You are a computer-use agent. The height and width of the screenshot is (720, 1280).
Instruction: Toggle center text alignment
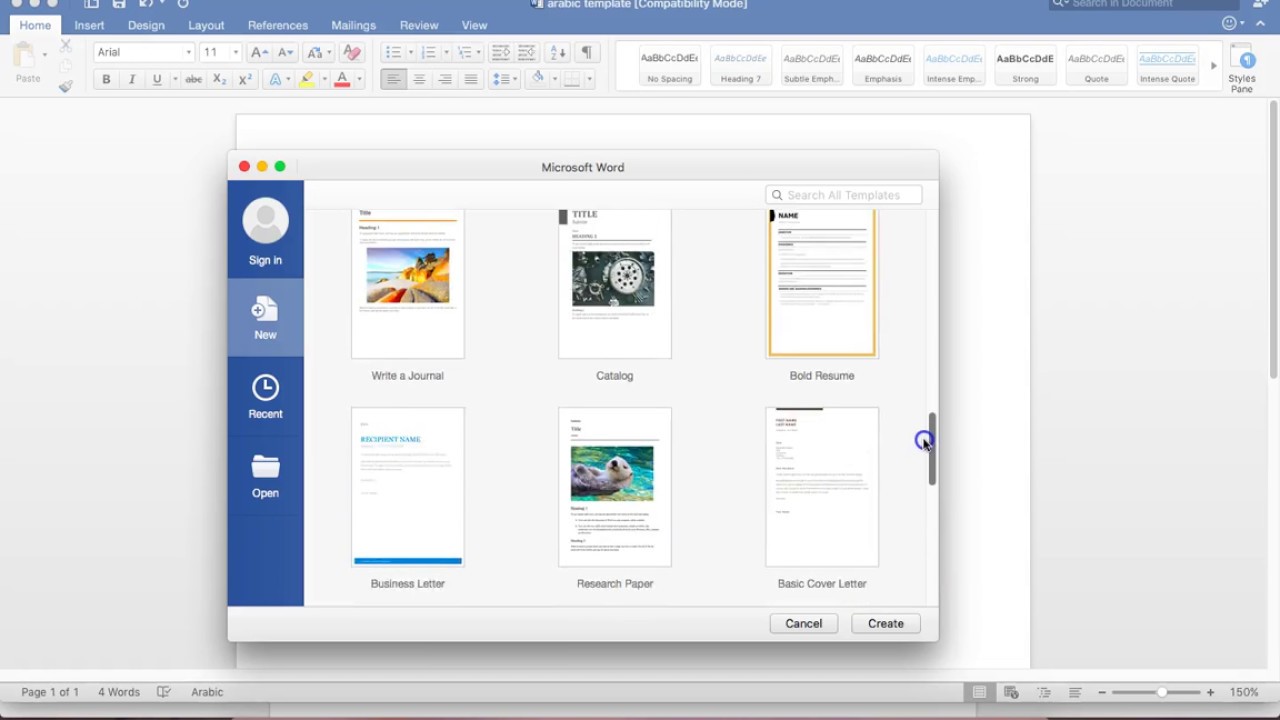[x=419, y=79]
